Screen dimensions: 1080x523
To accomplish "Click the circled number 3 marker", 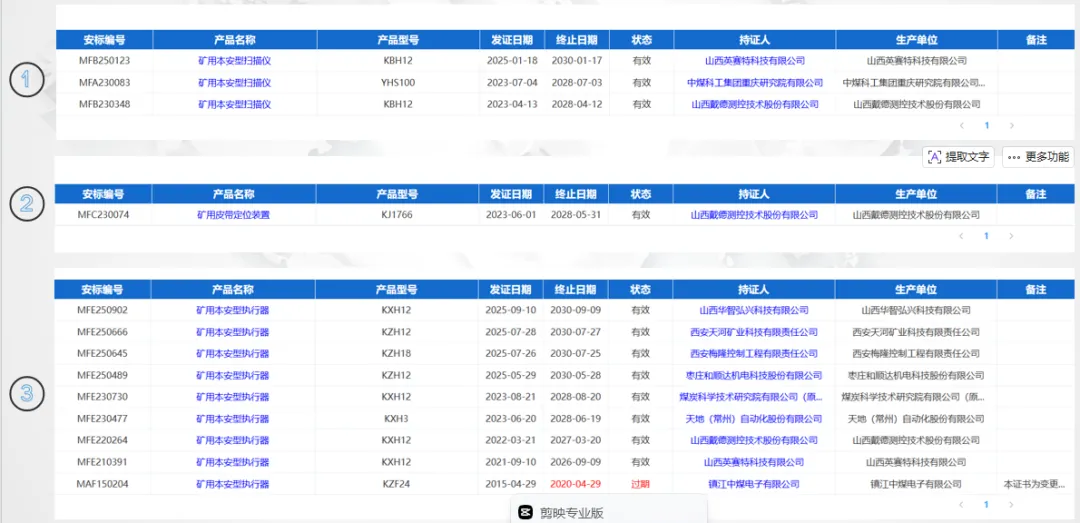I will [x=27, y=392].
